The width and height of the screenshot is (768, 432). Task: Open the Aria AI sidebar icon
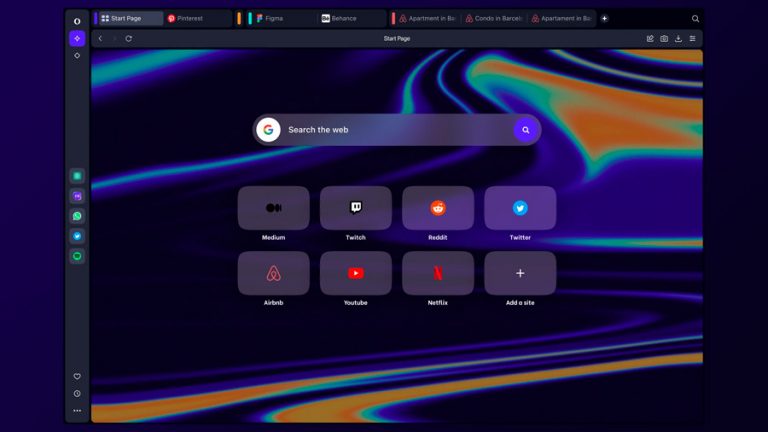77,38
